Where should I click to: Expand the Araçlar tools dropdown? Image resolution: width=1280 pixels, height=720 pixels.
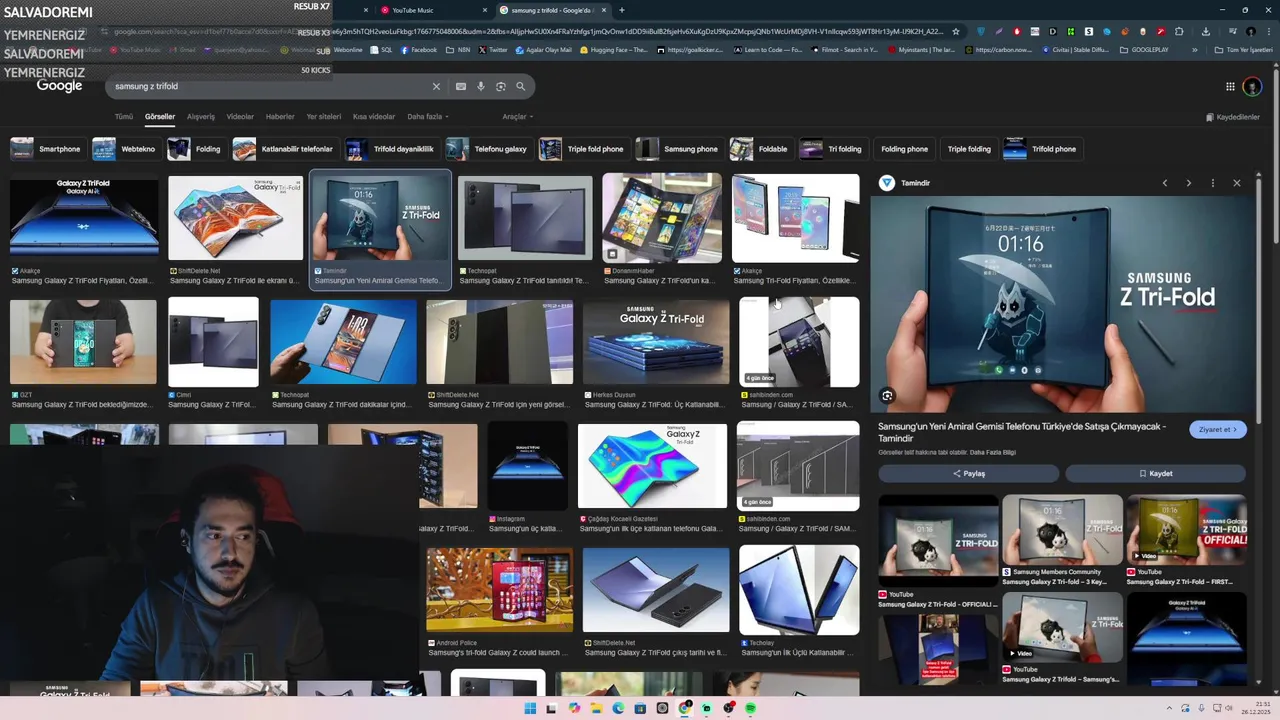click(x=517, y=117)
